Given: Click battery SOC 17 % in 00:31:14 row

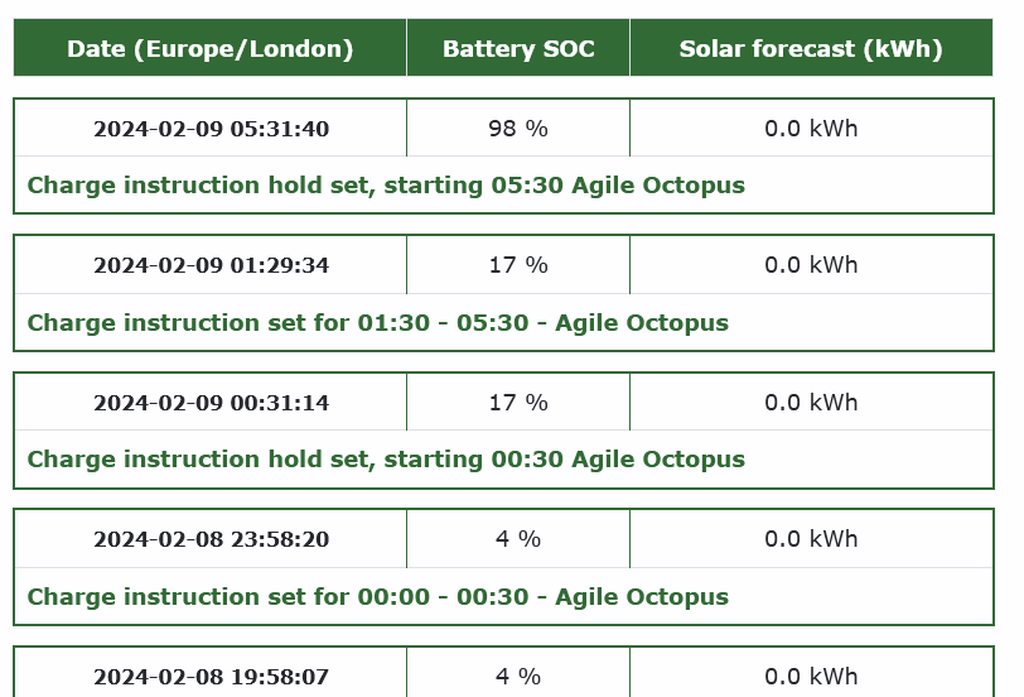Looking at the screenshot, I should click(518, 403).
